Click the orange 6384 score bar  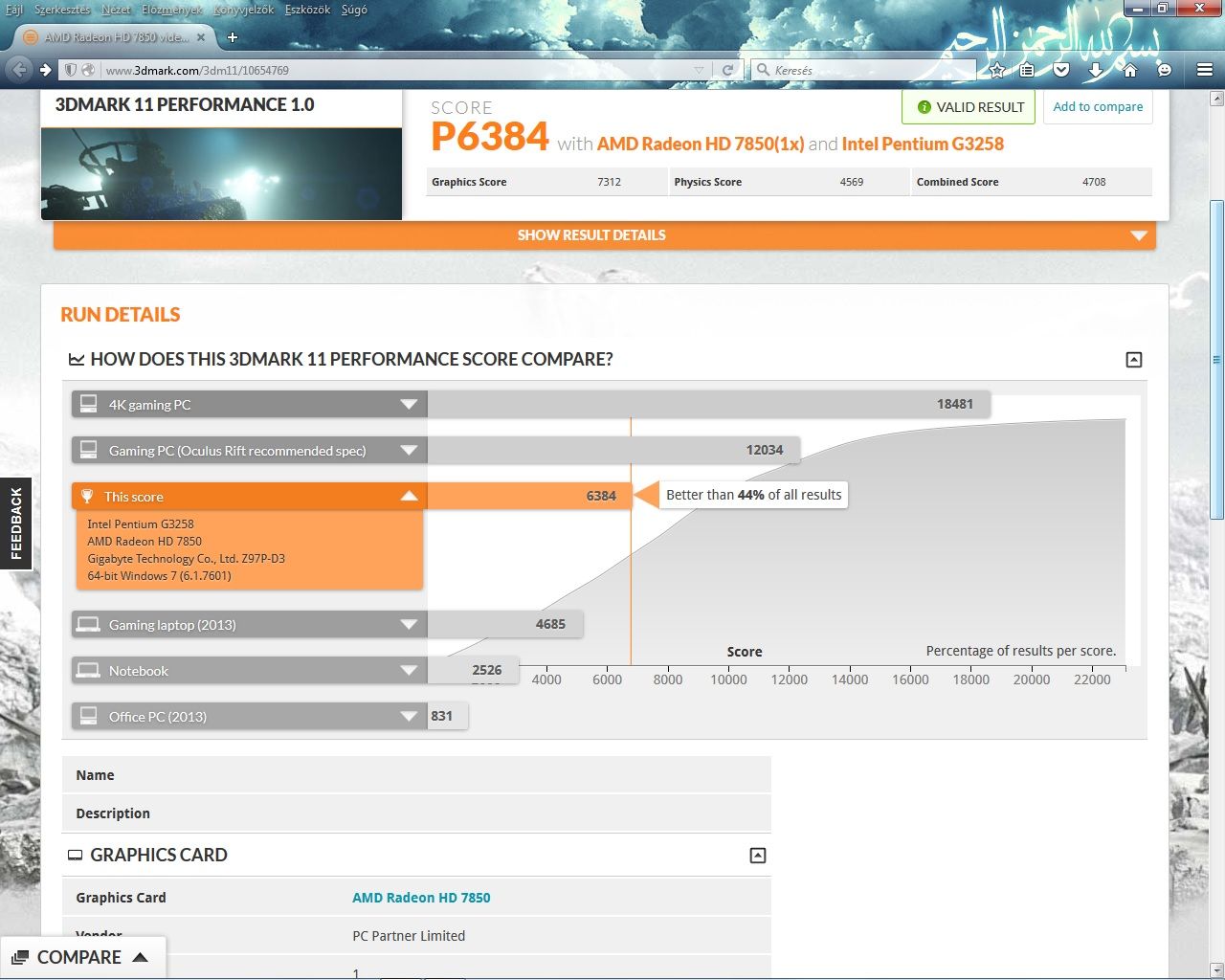(528, 496)
